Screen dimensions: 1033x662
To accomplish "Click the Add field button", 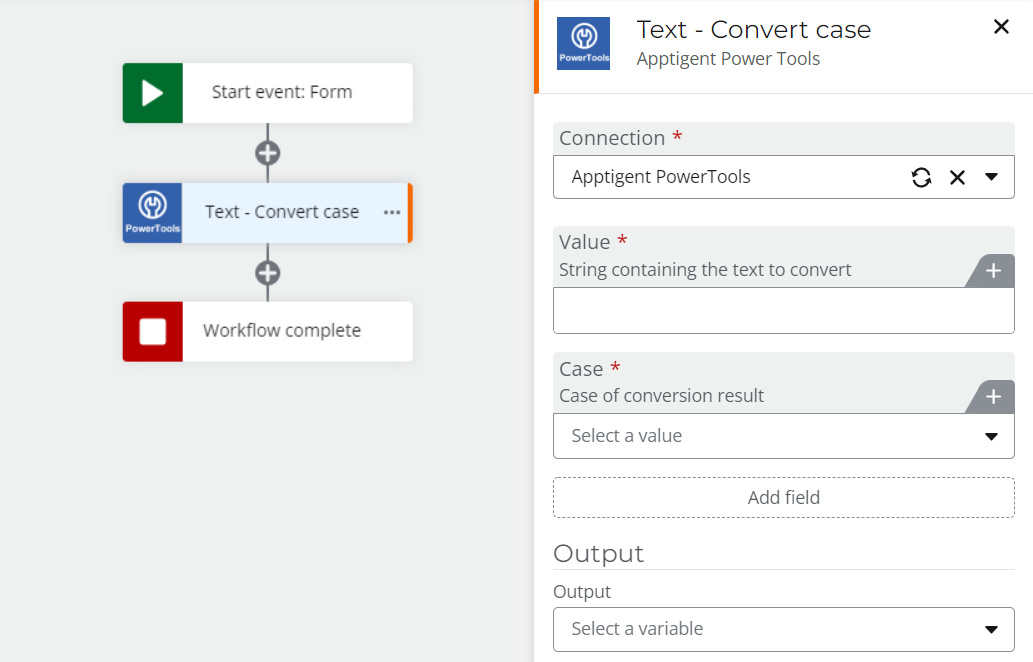I will (x=783, y=497).
